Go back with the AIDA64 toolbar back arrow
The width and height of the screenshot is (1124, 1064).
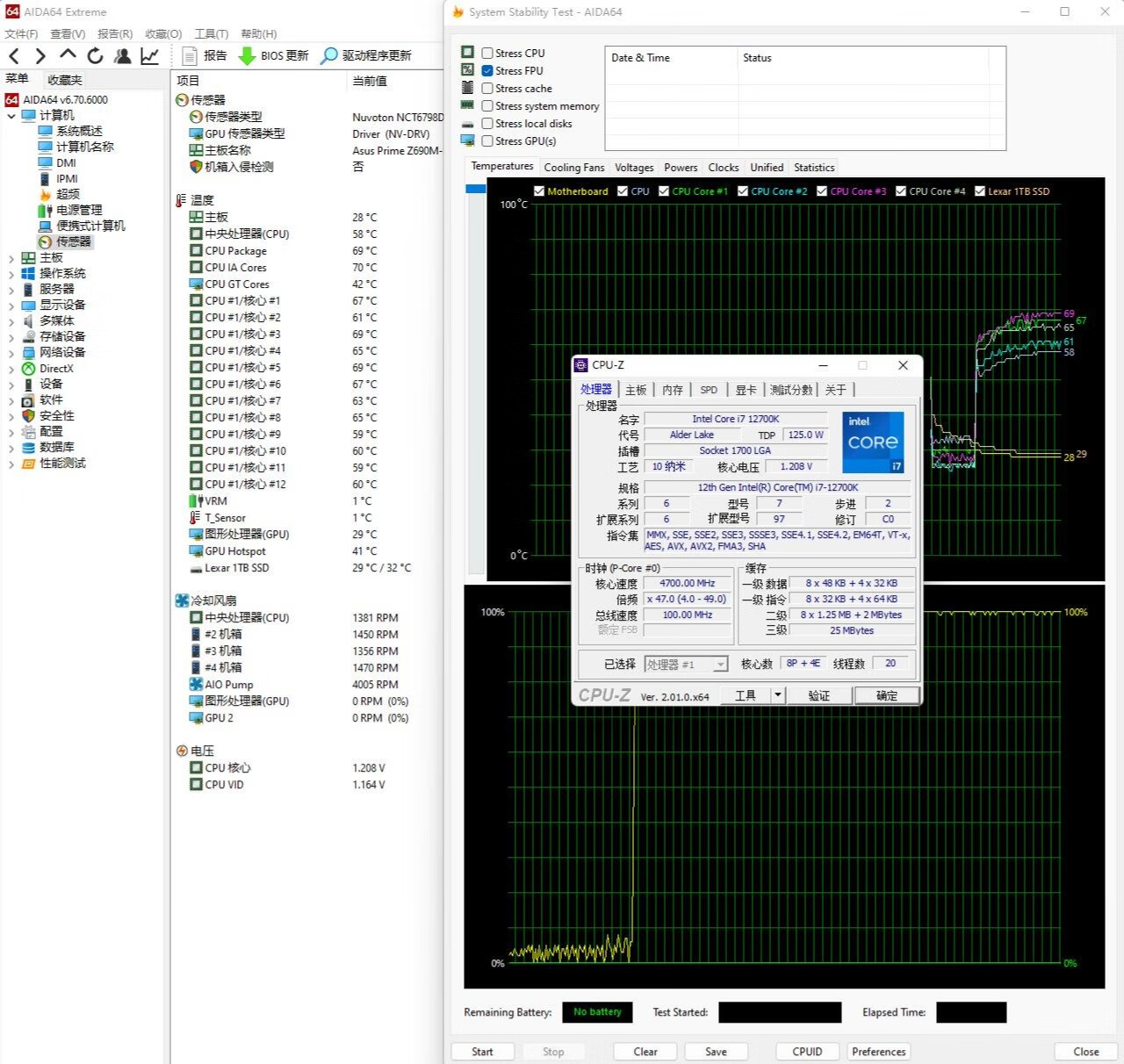(14, 55)
